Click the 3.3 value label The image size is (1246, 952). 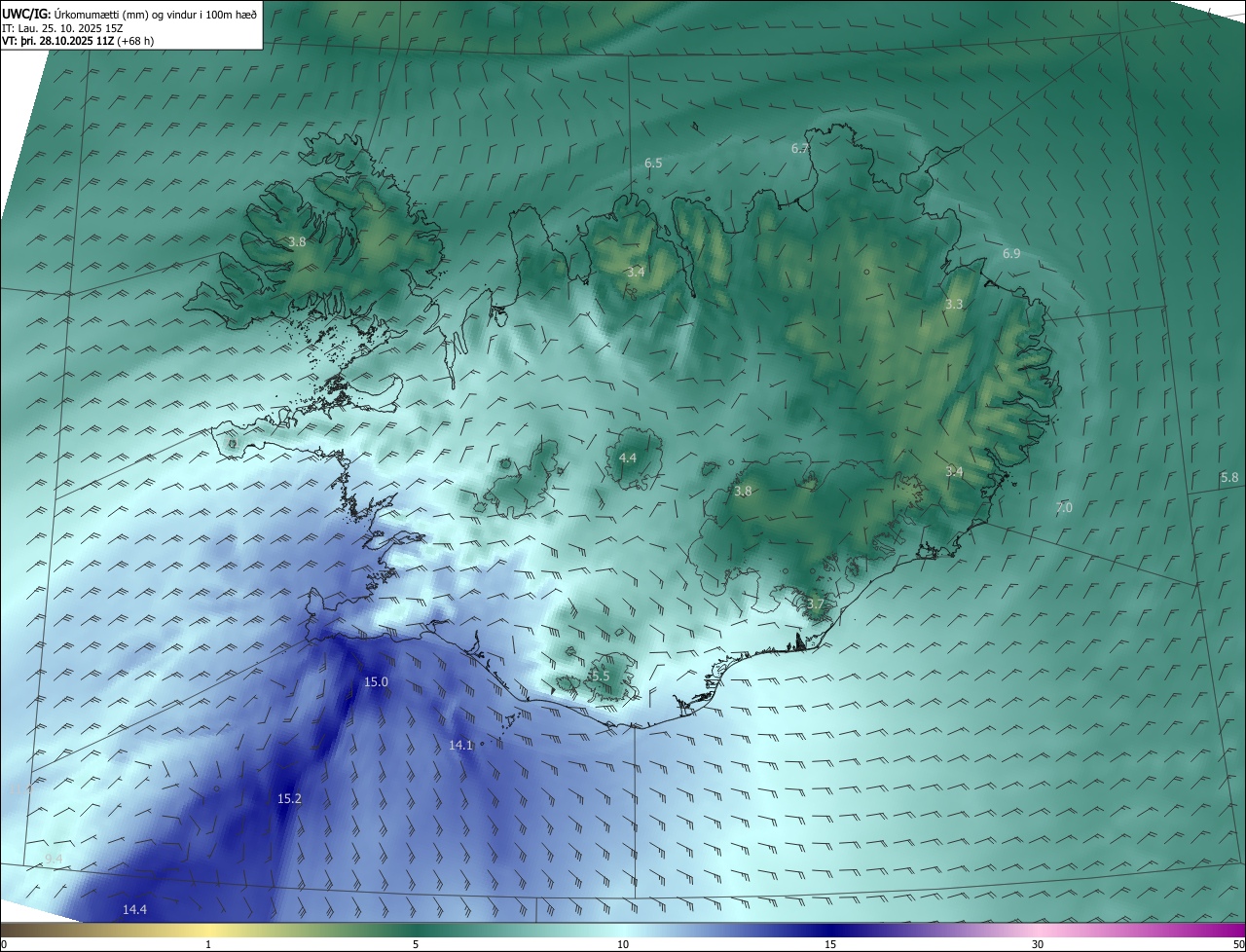(954, 304)
